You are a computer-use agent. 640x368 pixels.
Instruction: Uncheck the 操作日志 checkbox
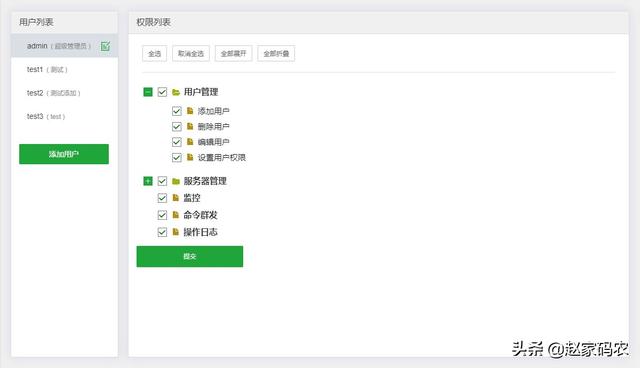tap(162, 232)
